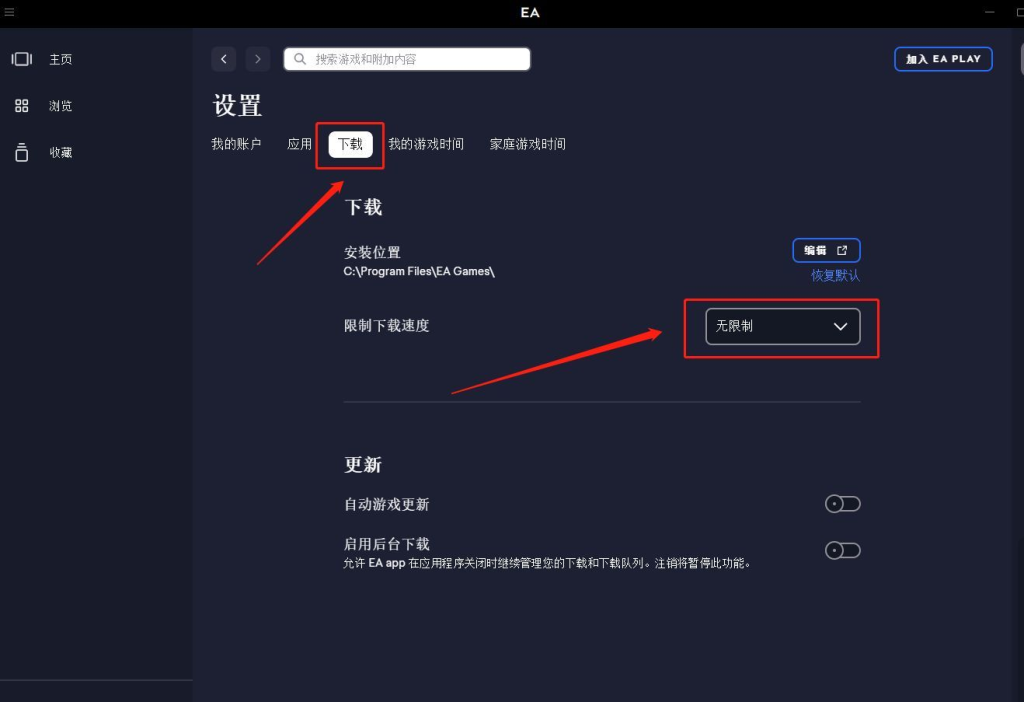Open 收藏 in the sidebar

pos(61,152)
